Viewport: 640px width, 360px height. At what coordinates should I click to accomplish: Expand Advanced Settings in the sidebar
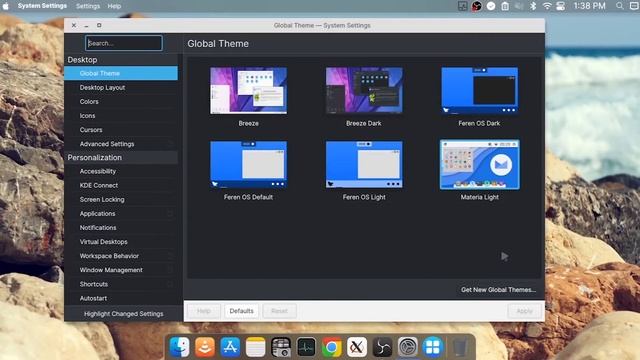tap(121, 144)
